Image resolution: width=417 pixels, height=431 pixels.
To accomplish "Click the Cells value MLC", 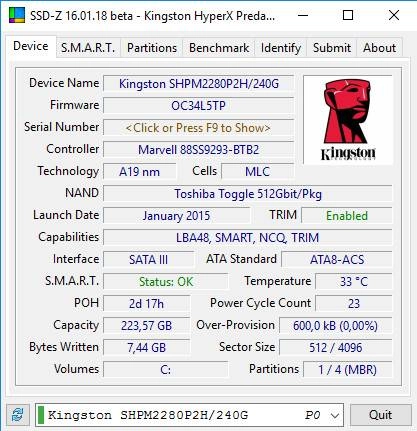I will (x=257, y=172).
